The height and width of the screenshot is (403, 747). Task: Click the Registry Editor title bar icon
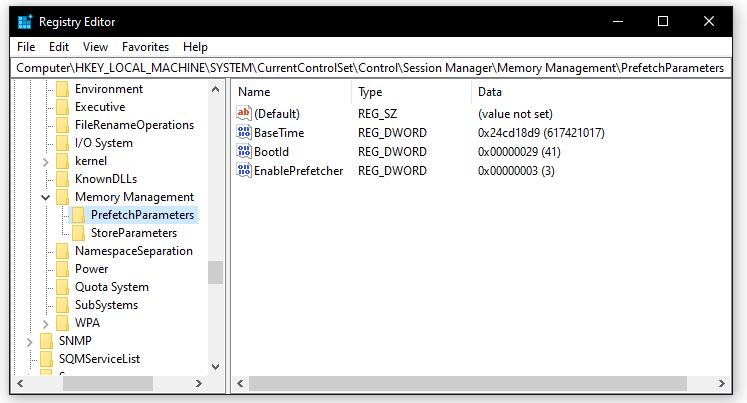25,21
